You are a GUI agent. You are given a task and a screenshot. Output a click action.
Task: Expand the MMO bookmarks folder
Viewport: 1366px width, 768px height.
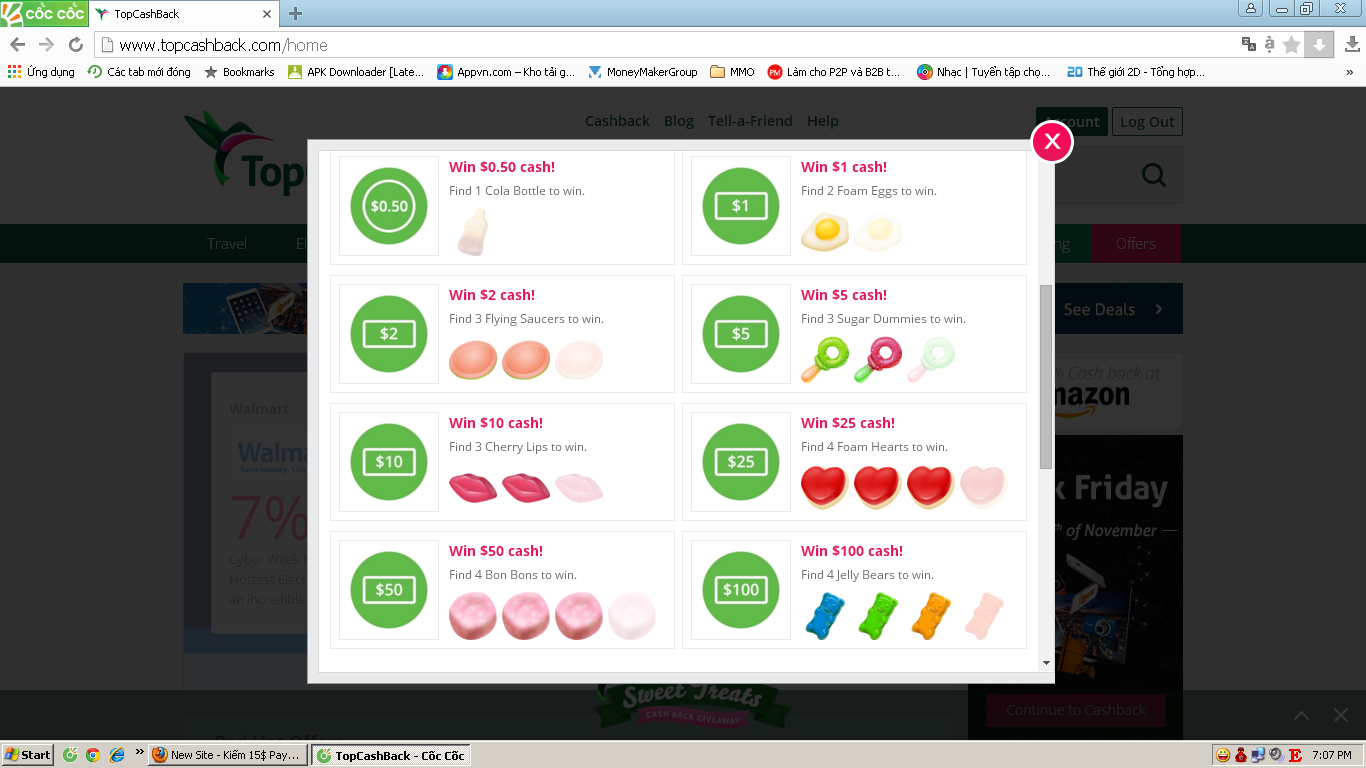click(x=733, y=72)
